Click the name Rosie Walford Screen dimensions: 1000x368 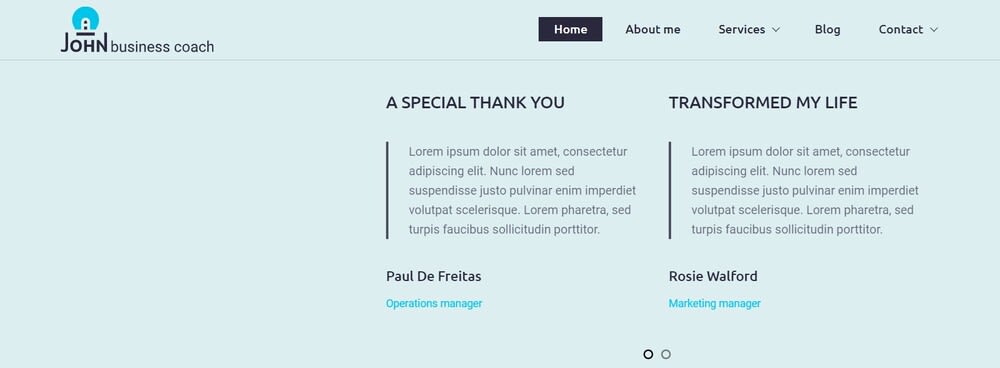point(713,276)
